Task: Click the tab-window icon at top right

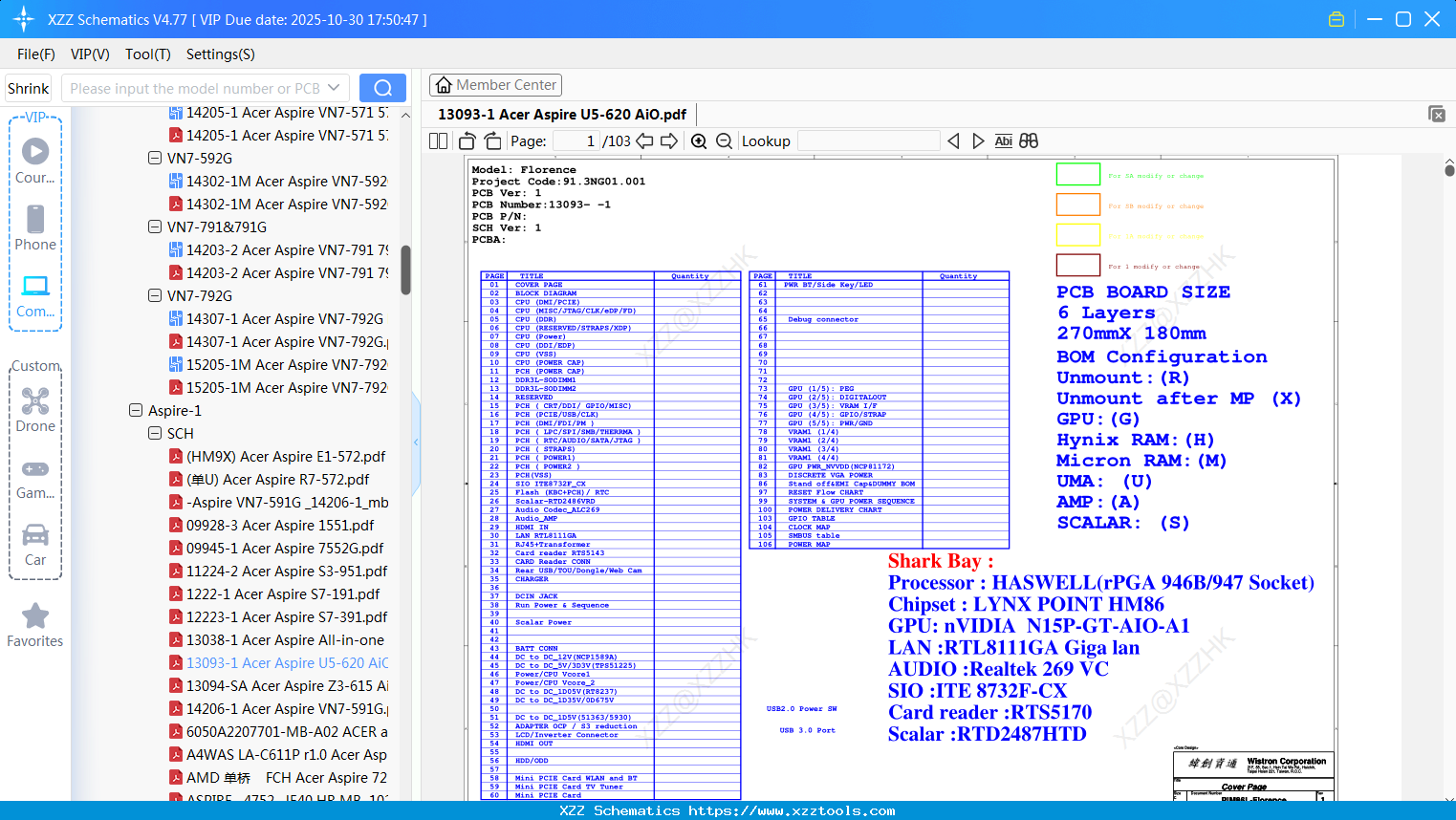Action: click(1437, 114)
